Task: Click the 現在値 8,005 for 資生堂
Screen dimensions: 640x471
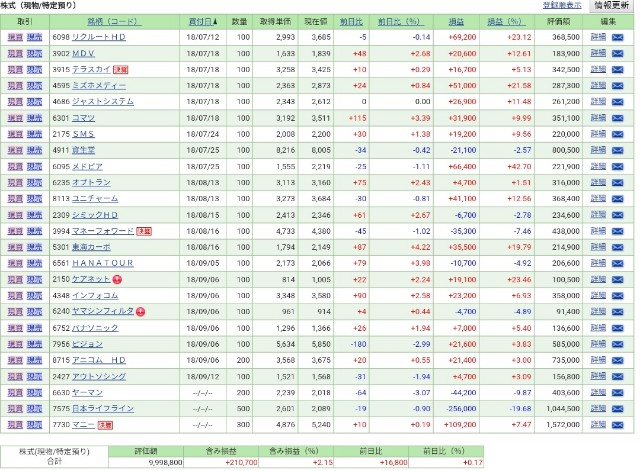Action: [321, 150]
